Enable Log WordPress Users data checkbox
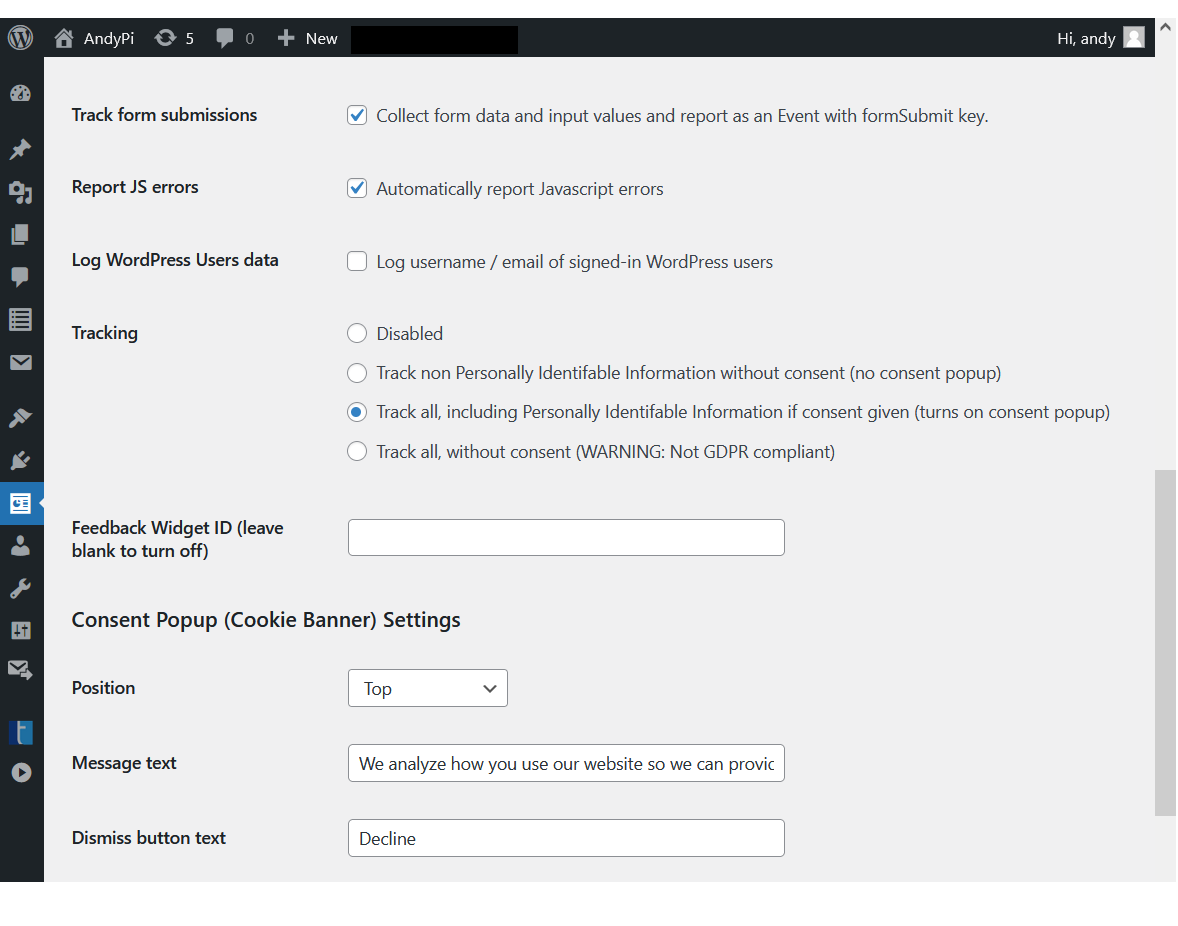1178x926 pixels. tap(357, 262)
